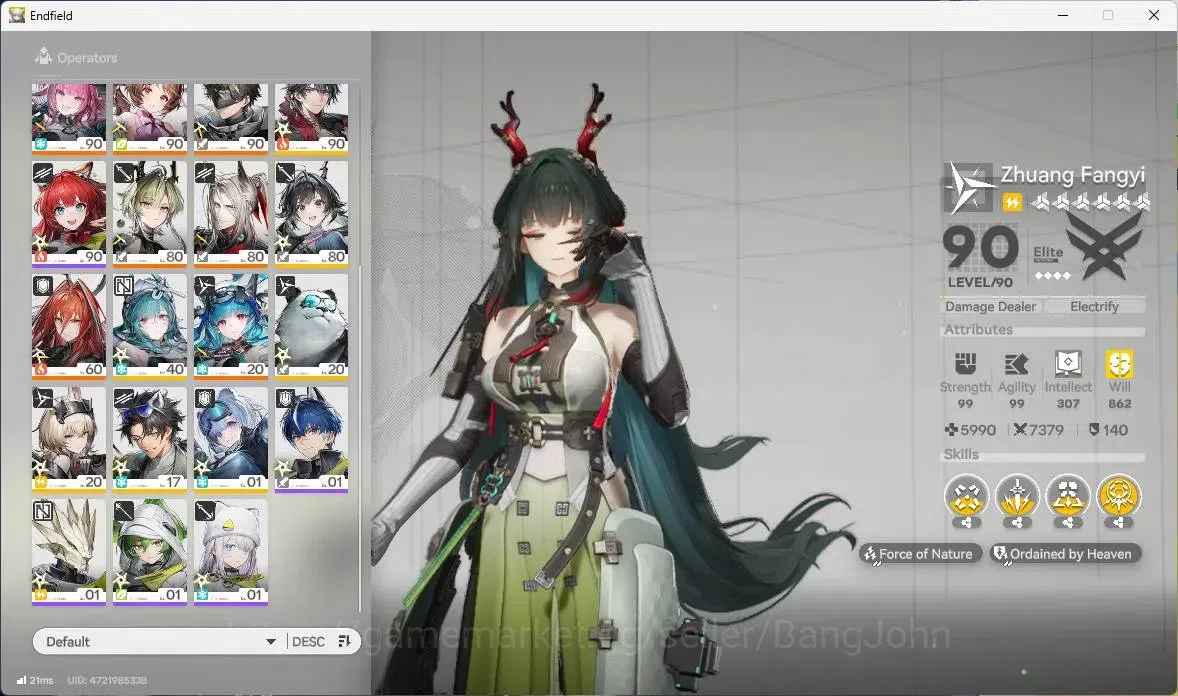
Task: Select the white-haired bear-hat level 01 operator
Action: coord(231,552)
